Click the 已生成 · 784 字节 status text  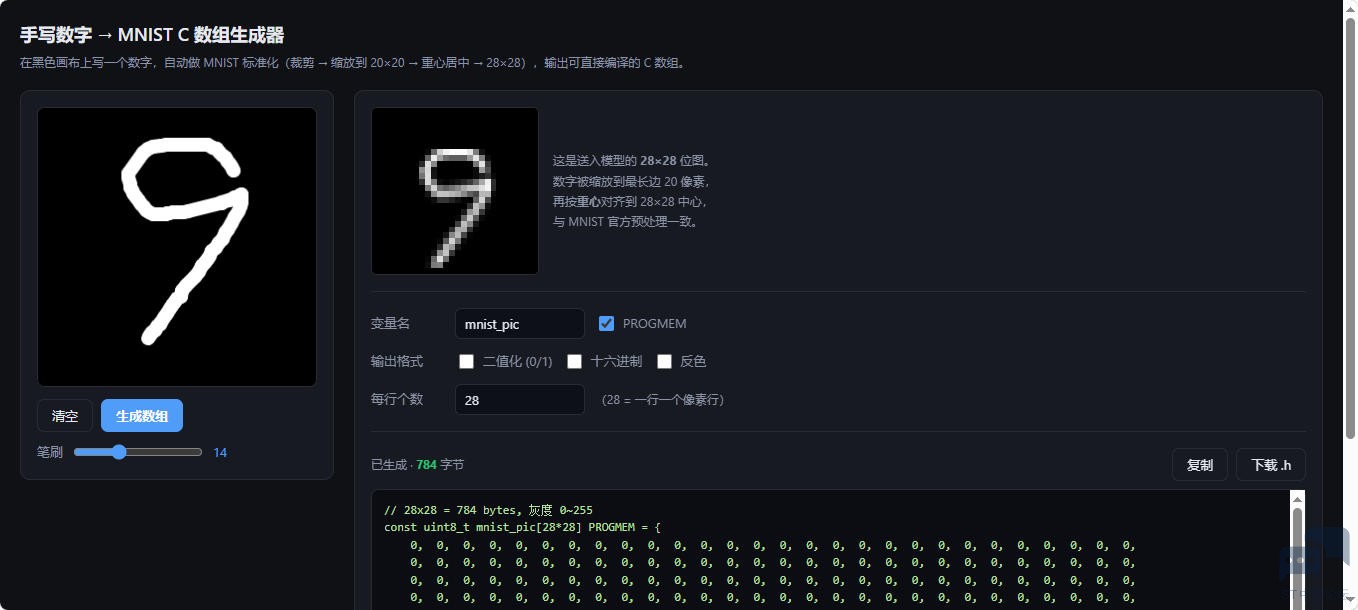(417, 465)
